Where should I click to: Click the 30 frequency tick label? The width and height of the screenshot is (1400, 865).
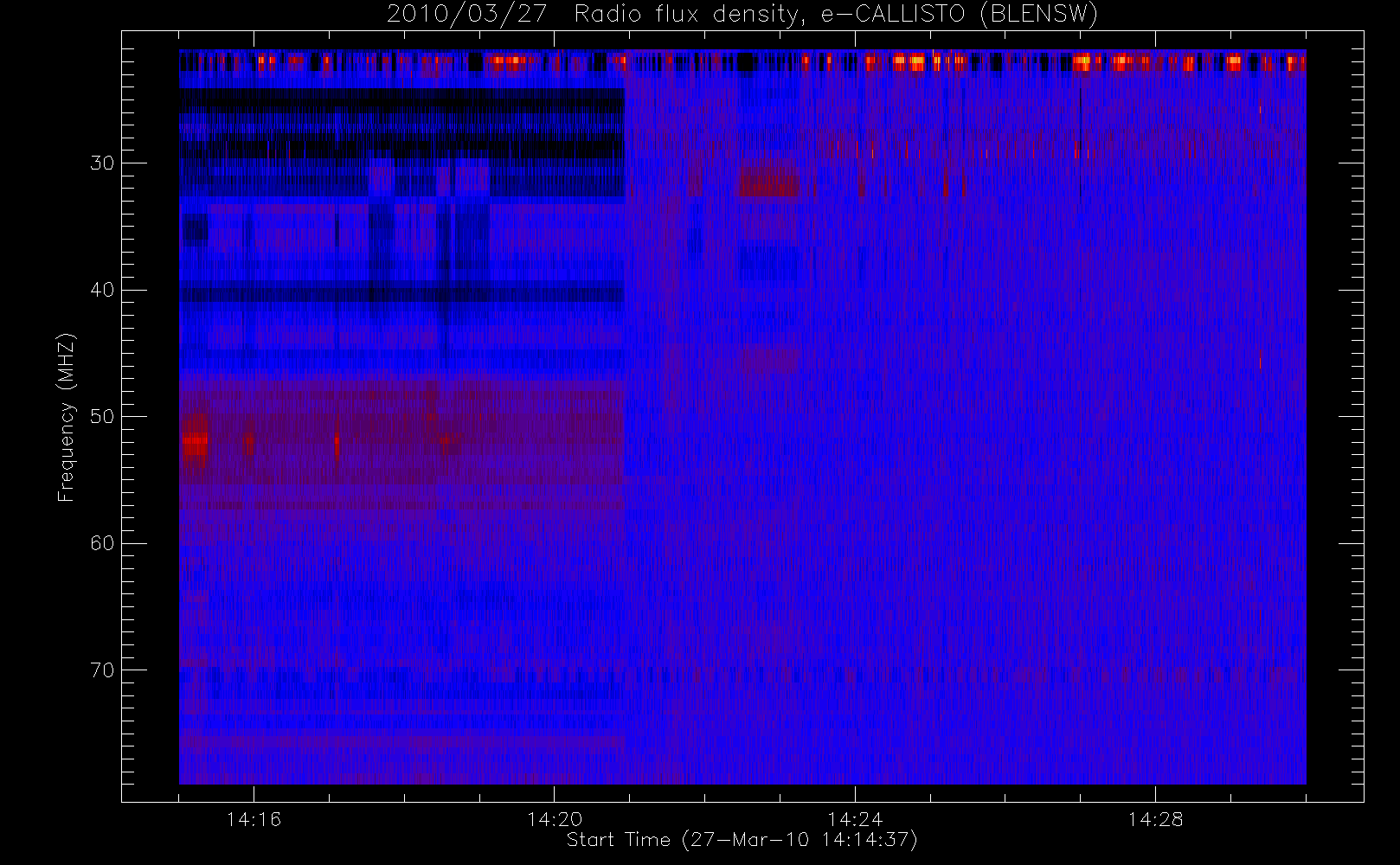point(101,163)
